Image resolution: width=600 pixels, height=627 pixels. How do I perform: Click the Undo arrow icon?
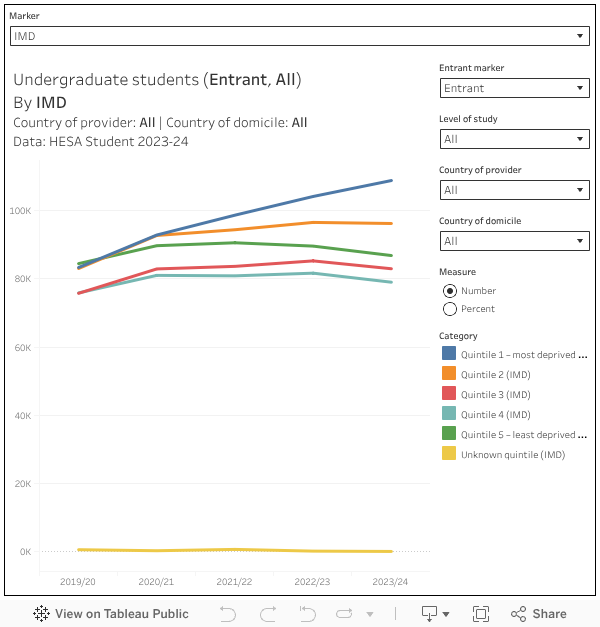coord(228,614)
